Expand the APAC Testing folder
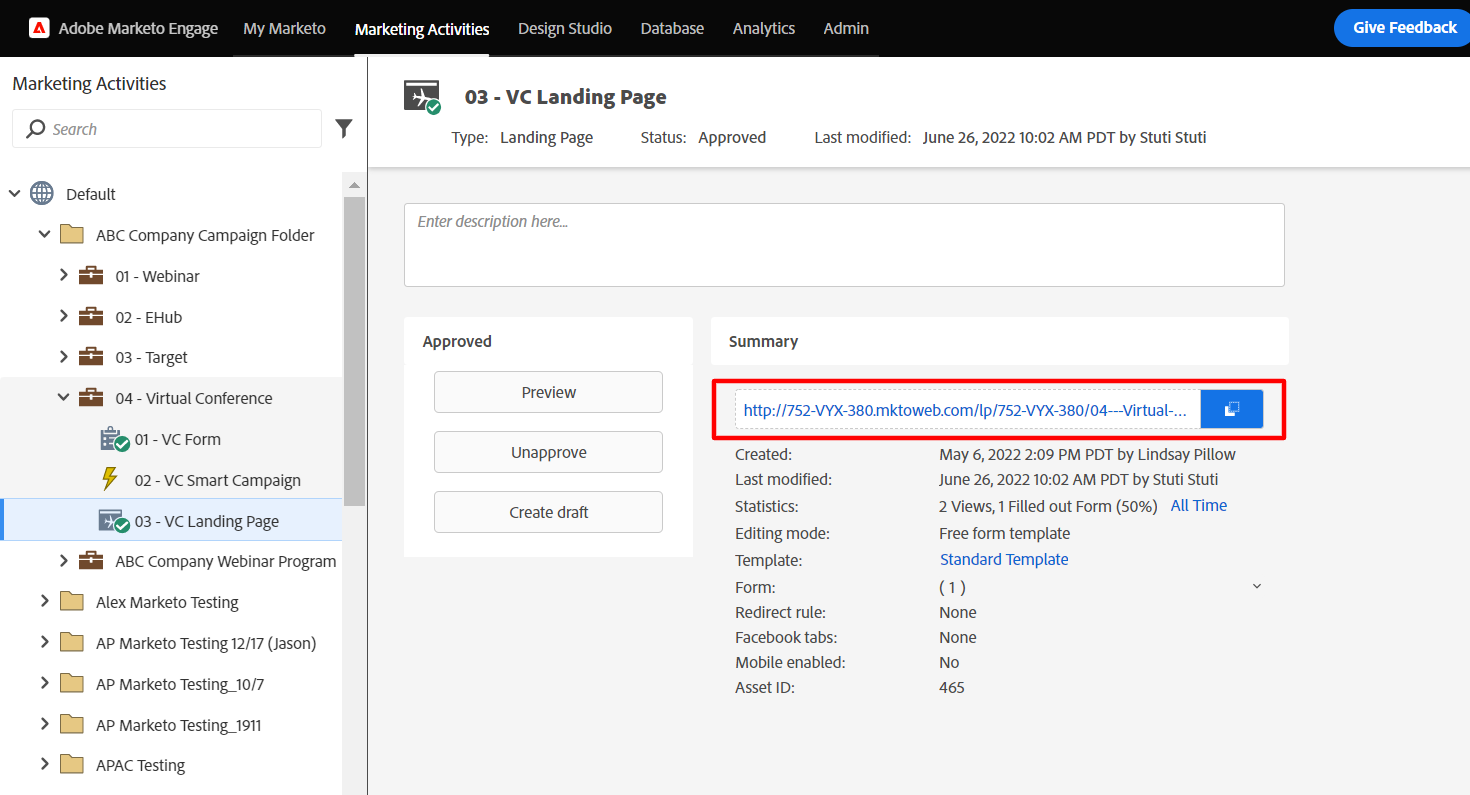The width and height of the screenshot is (1470, 795). (x=44, y=764)
